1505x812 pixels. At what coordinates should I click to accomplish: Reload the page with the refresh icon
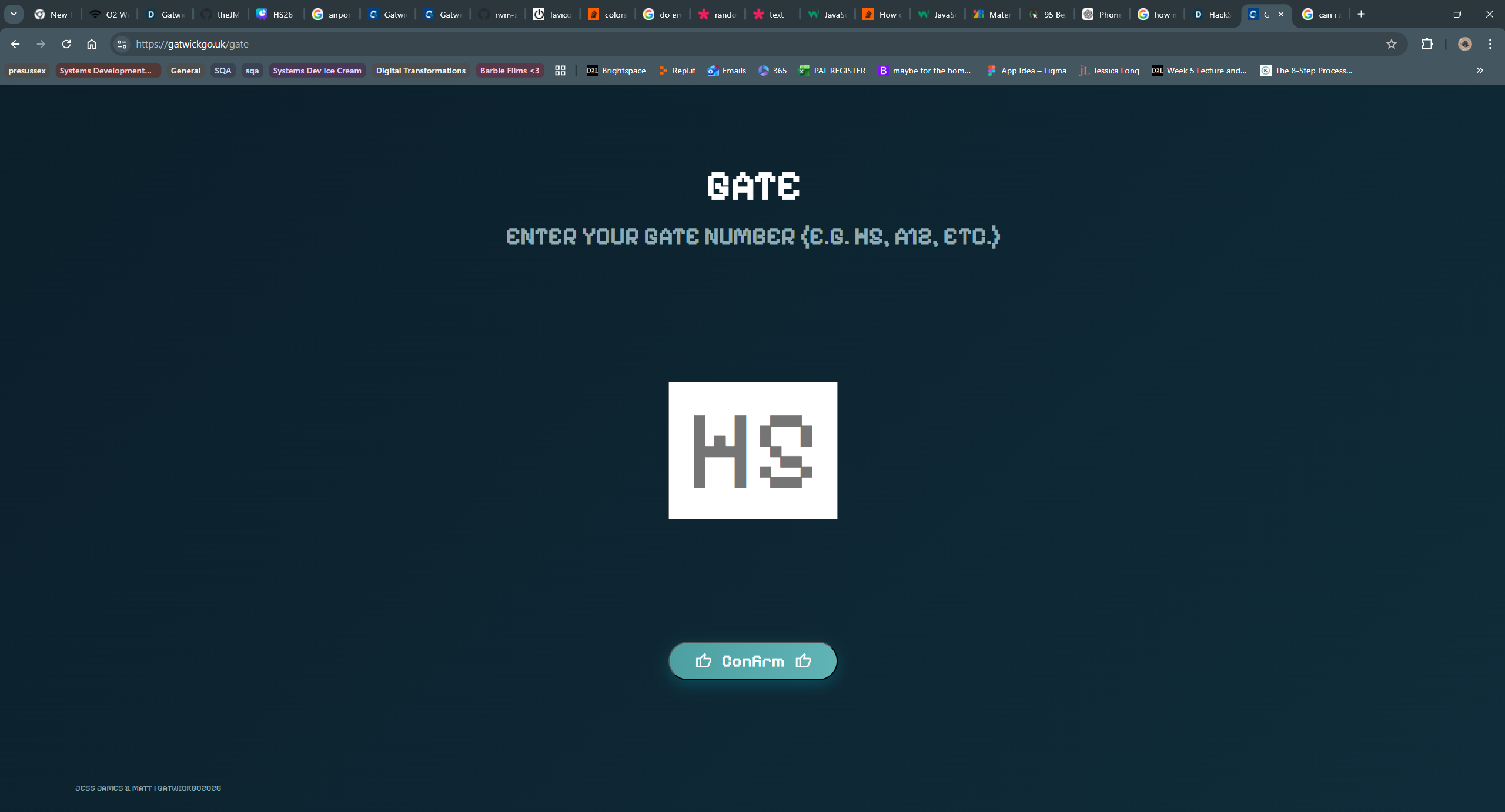(66, 44)
